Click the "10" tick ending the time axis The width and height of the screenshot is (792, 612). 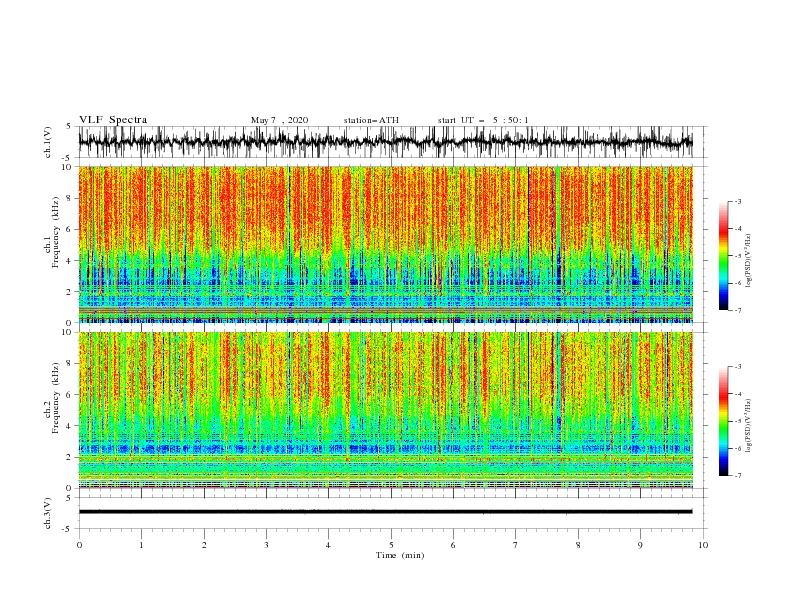pos(703,545)
